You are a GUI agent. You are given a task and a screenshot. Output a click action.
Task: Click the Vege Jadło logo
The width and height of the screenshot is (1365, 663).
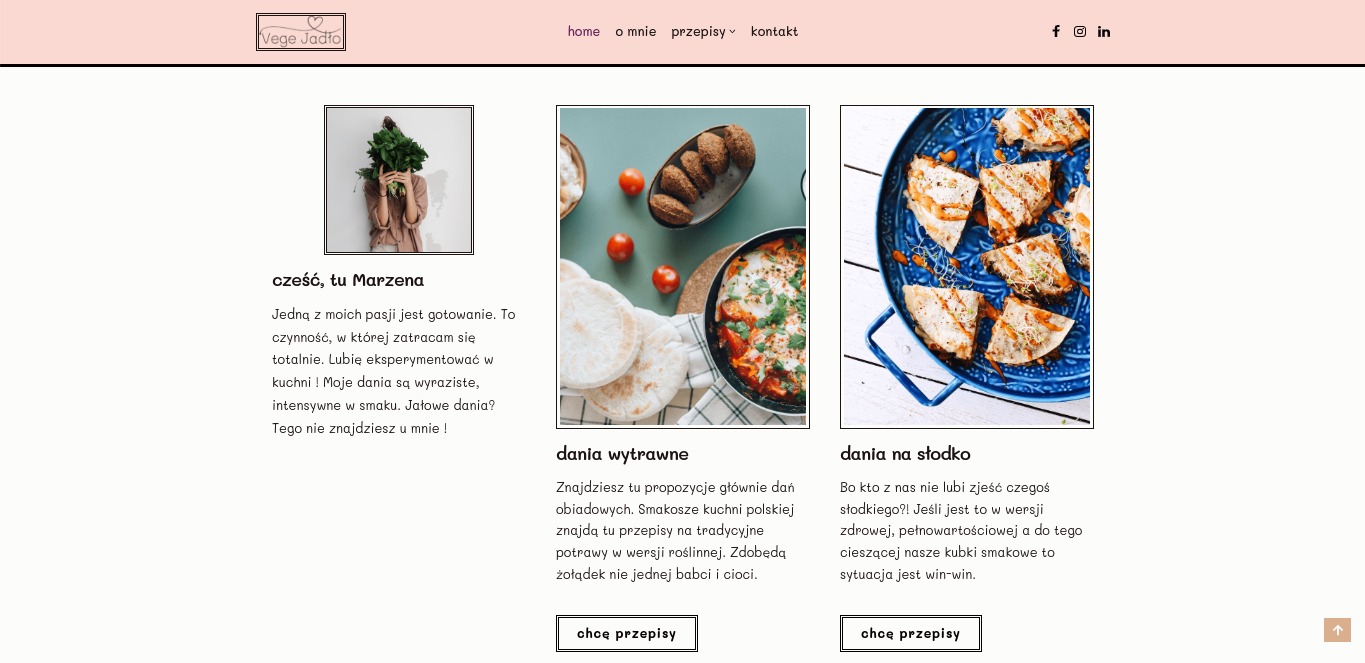(x=301, y=32)
